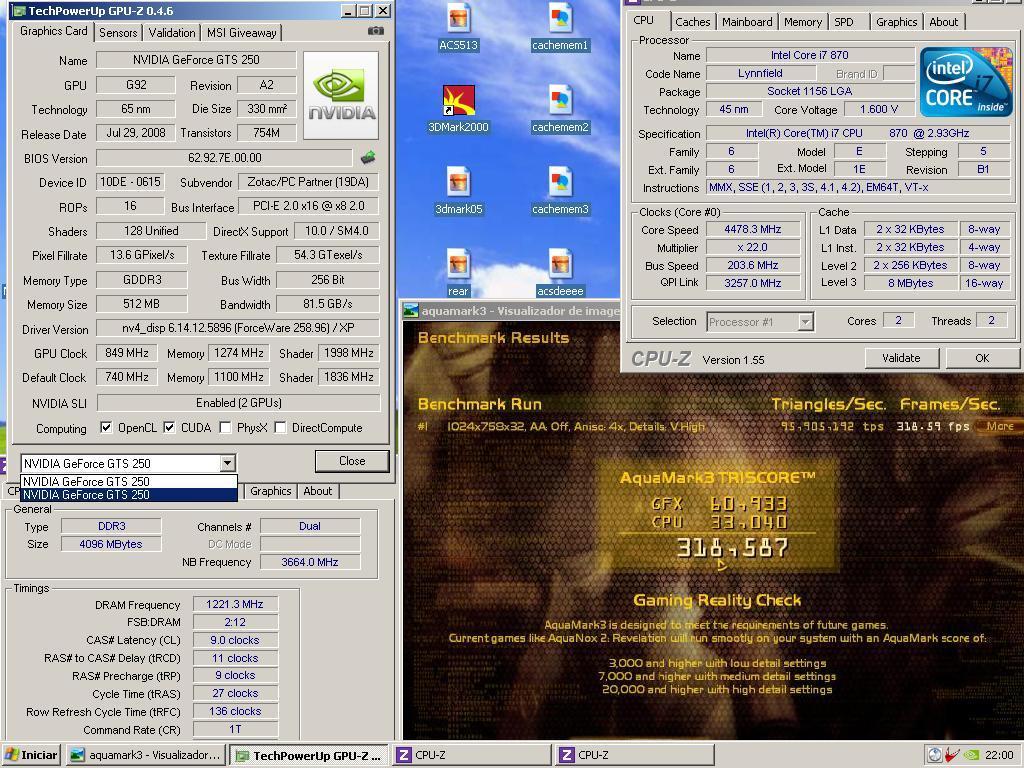
Task: Click the NVIDIA SLI field Enabled (2 GPUs)
Action: (x=238, y=403)
